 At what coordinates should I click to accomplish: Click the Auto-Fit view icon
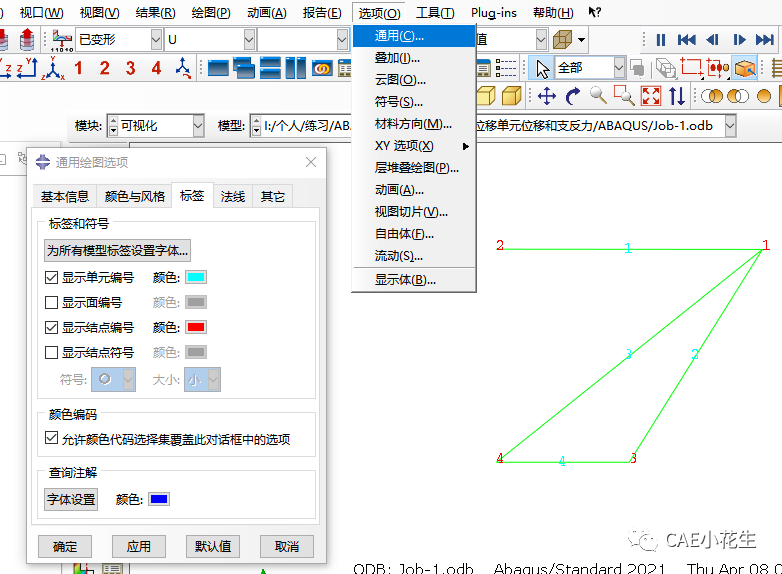651,96
